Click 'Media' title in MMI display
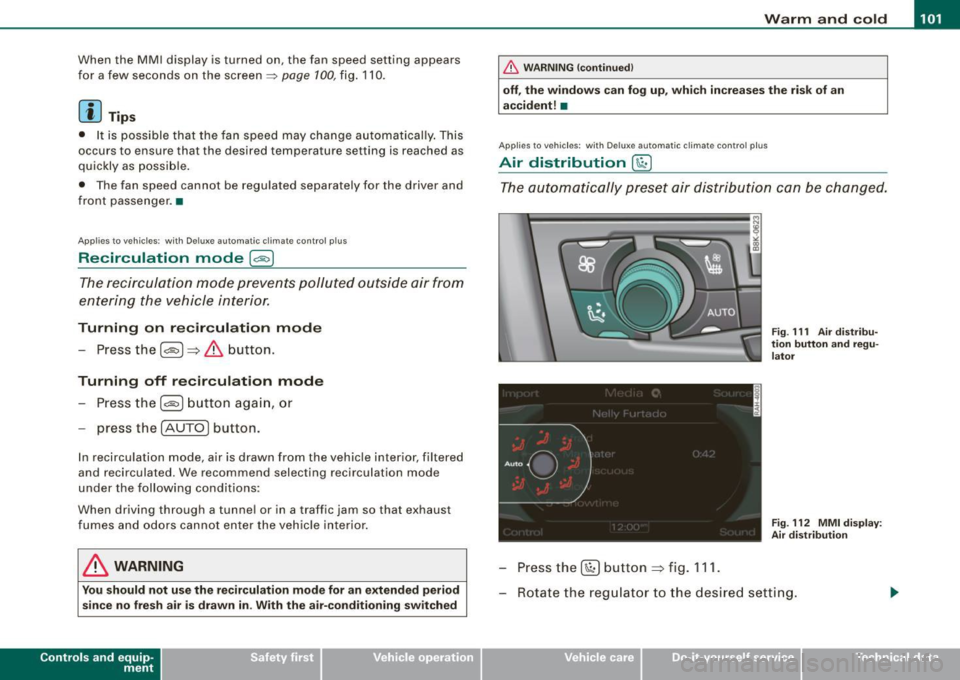 624,393
